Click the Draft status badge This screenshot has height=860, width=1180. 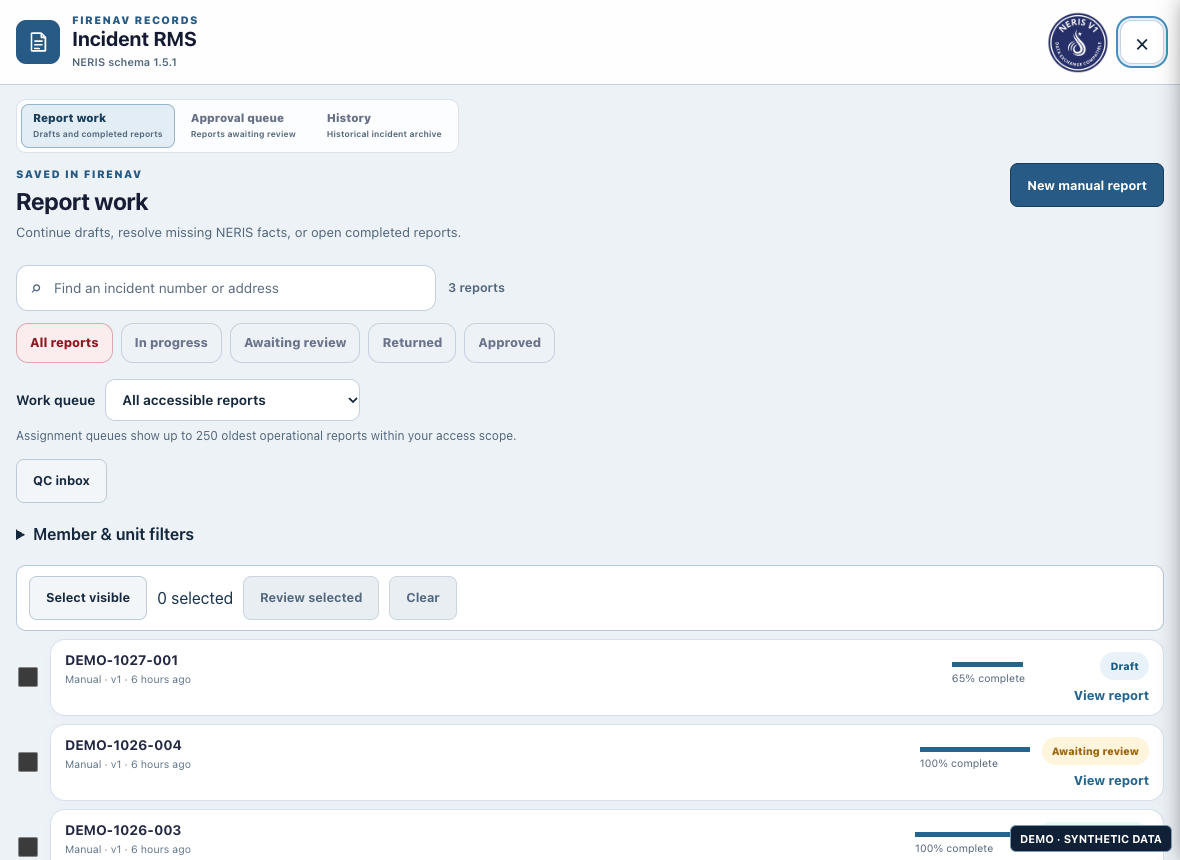pos(1124,667)
